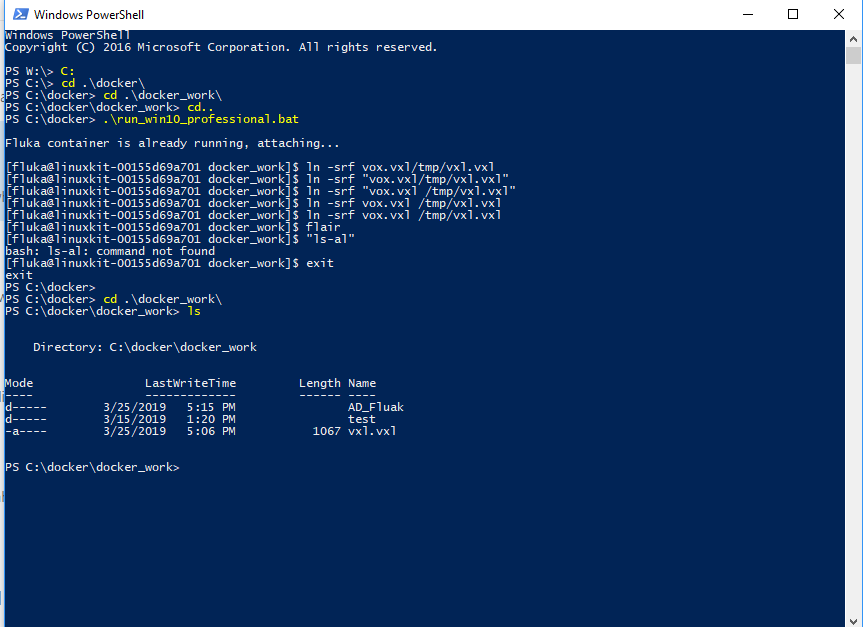Click the PowerShell icon in the title bar
The height and width of the screenshot is (627, 863).
pyautogui.click(x=20, y=14)
